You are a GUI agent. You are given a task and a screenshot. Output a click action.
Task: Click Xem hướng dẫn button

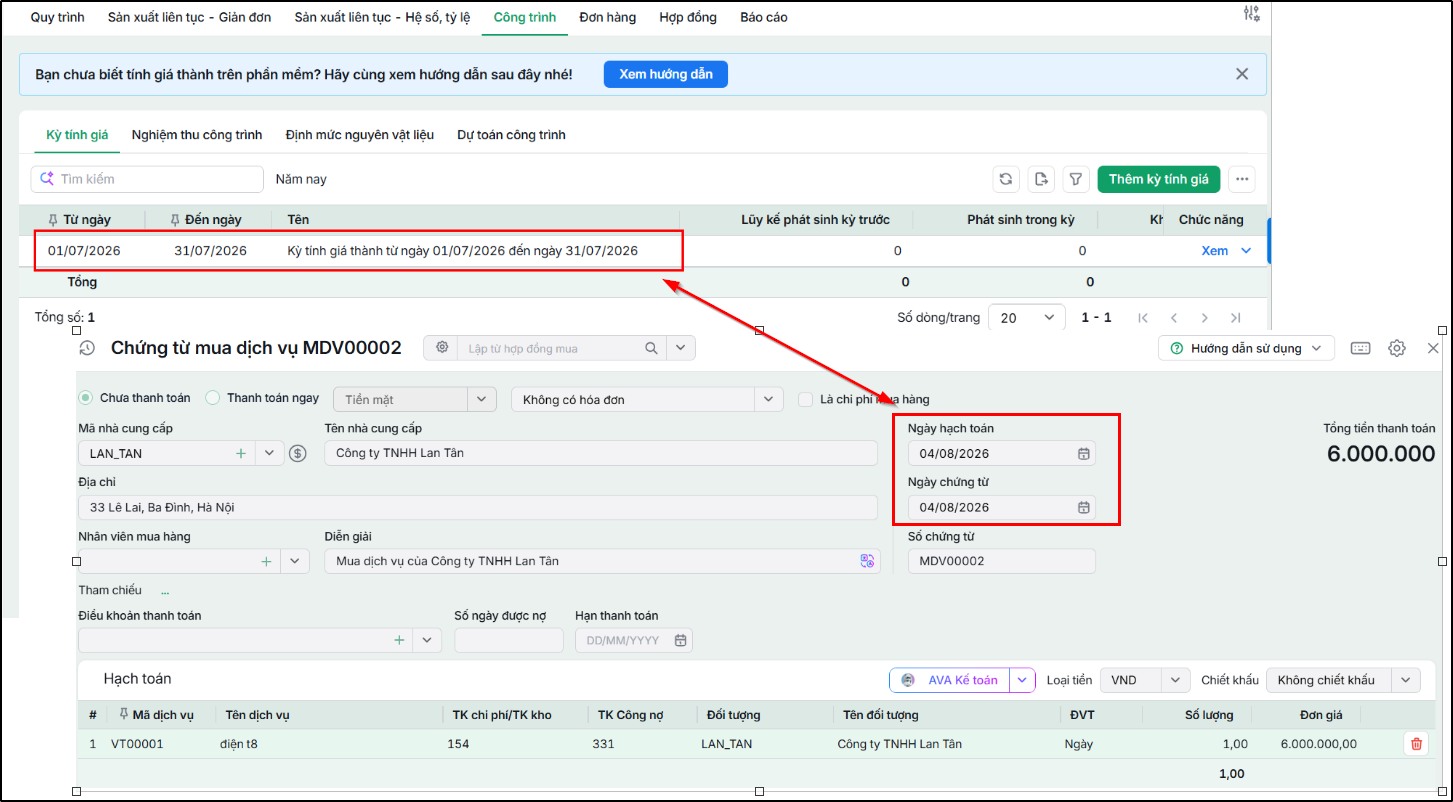click(666, 74)
